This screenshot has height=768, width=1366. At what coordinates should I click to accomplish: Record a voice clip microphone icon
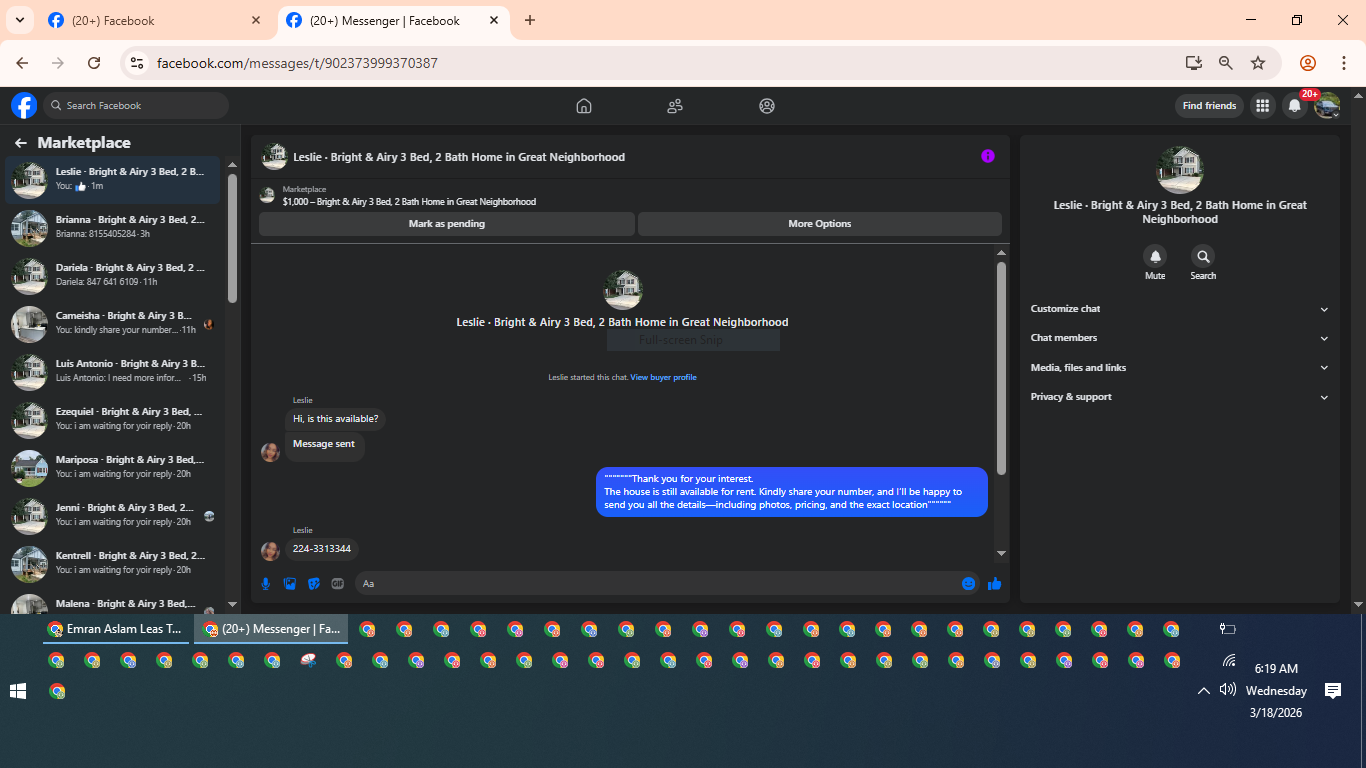[x=266, y=584]
